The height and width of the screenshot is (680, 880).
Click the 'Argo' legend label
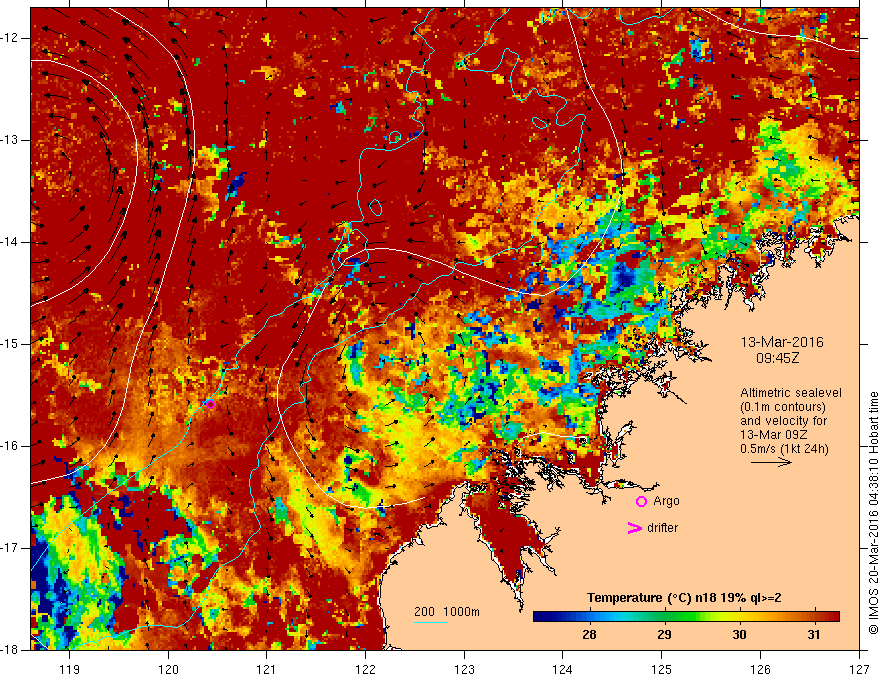(x=666, y=501)
